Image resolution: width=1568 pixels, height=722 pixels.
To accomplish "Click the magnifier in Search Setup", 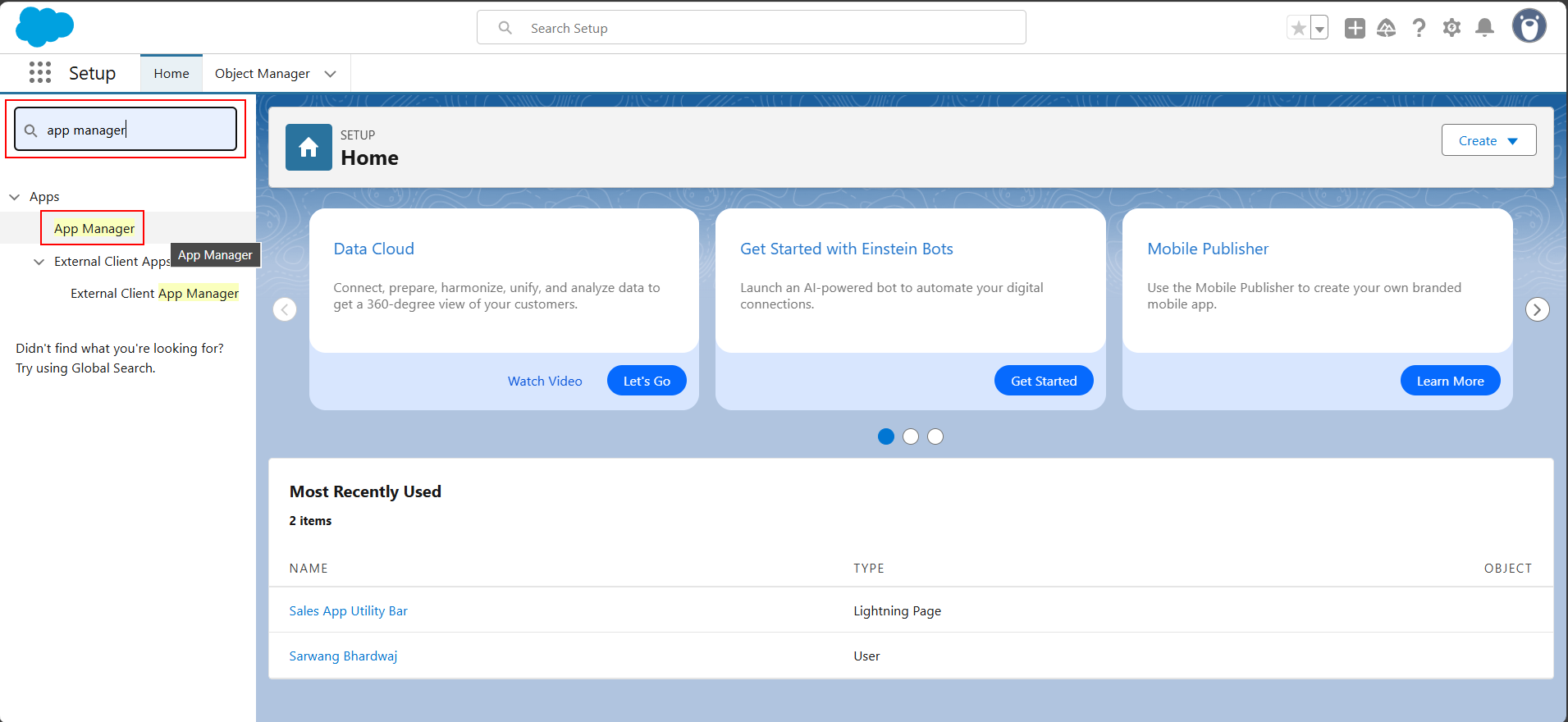I will [x=505, y=28].
